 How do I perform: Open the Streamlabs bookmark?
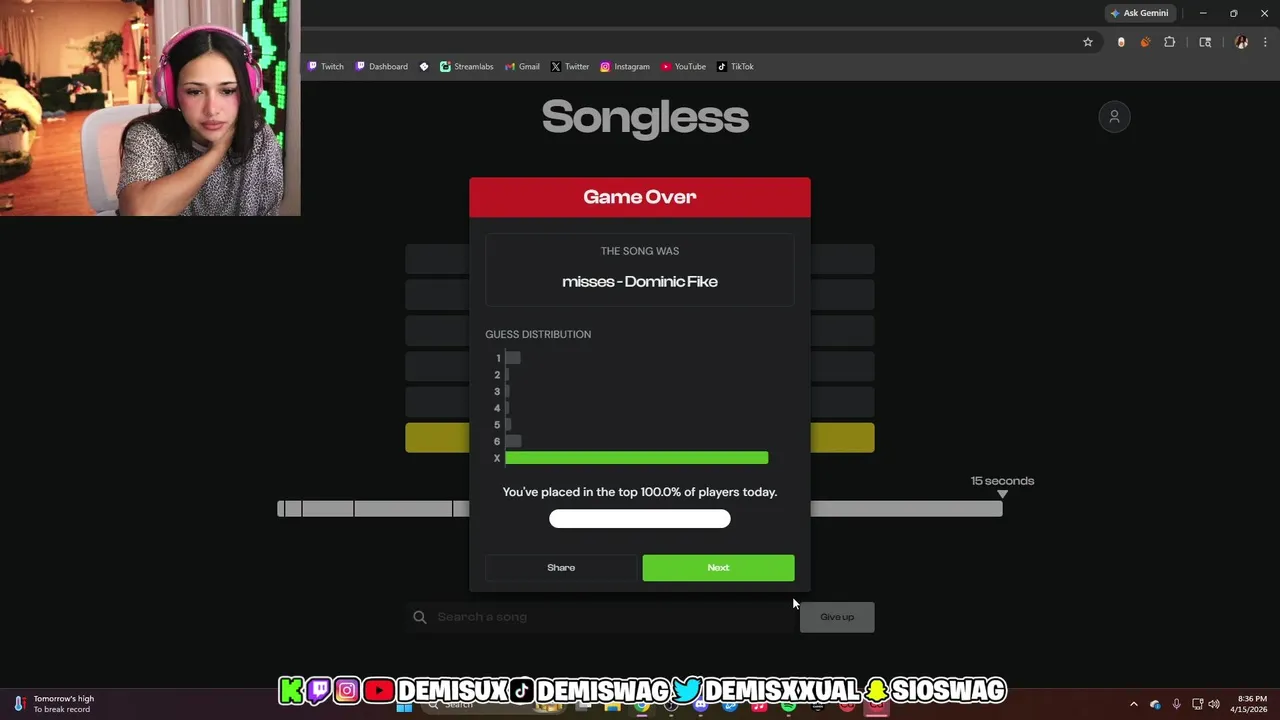467,67
